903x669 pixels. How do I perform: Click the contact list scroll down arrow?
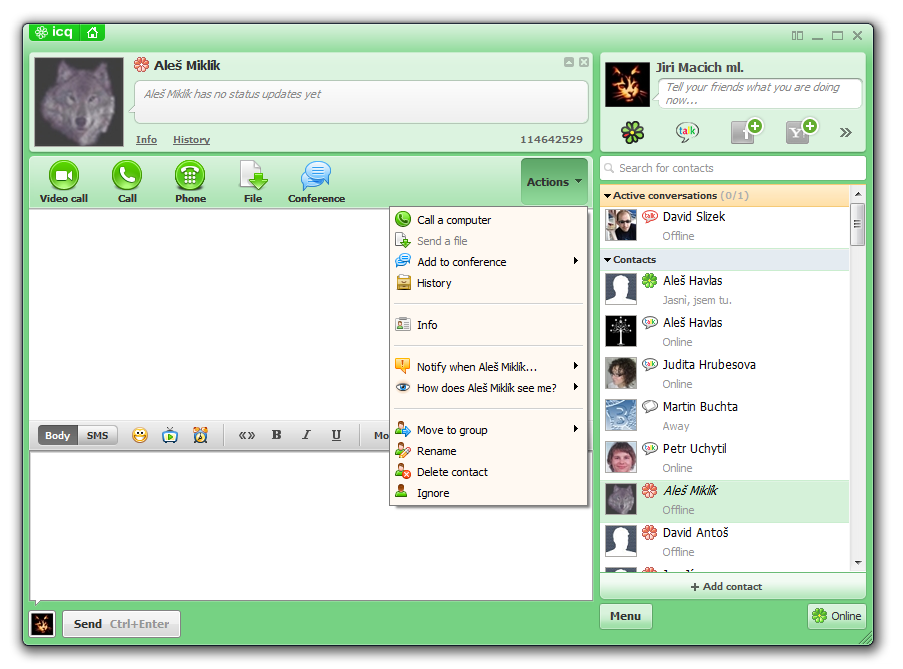[x=858, y=562]
